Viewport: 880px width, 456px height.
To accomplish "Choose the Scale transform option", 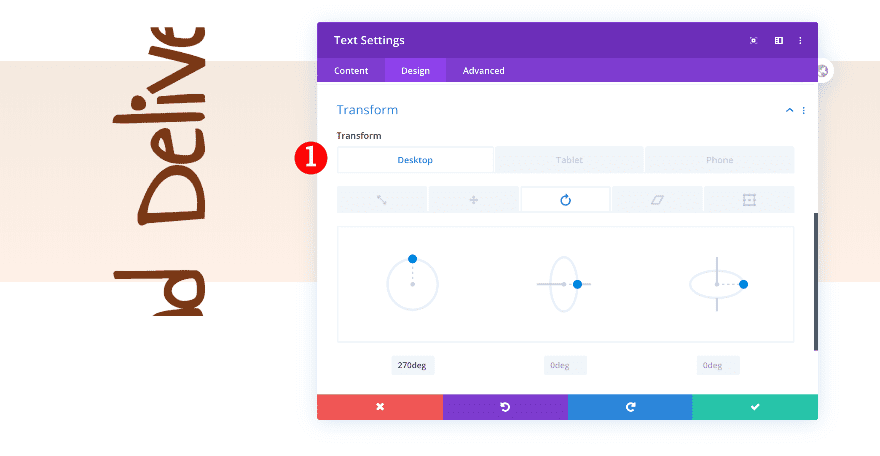I will [x=382, y=200].
